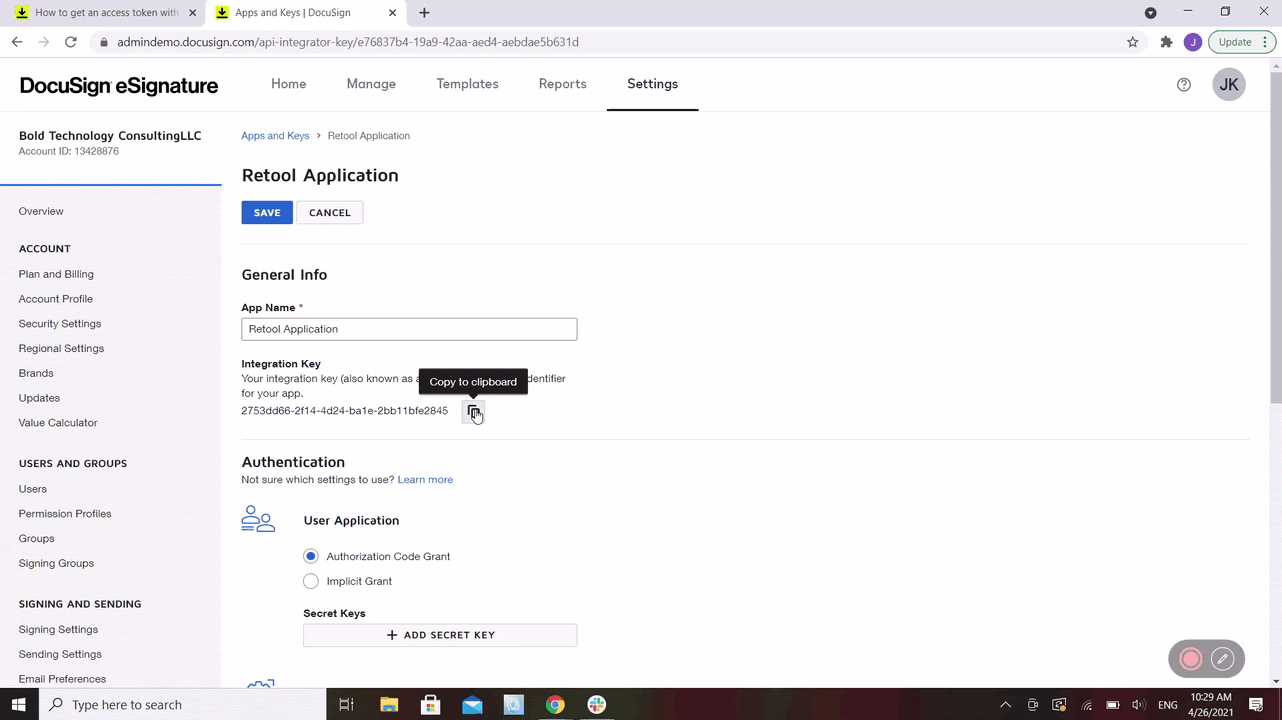Show hidden system tray icons
The image size is (1282, 720).
1005,705
